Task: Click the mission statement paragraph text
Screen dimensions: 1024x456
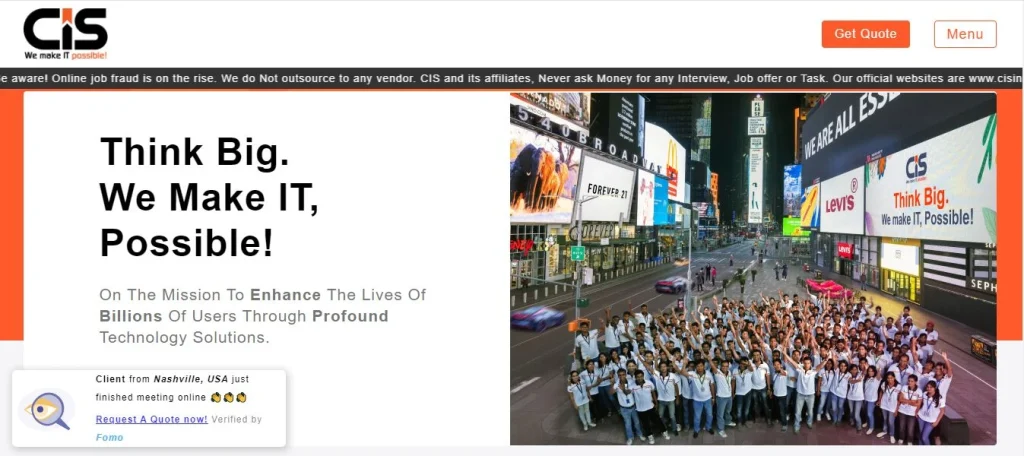Action: (263, 316)
